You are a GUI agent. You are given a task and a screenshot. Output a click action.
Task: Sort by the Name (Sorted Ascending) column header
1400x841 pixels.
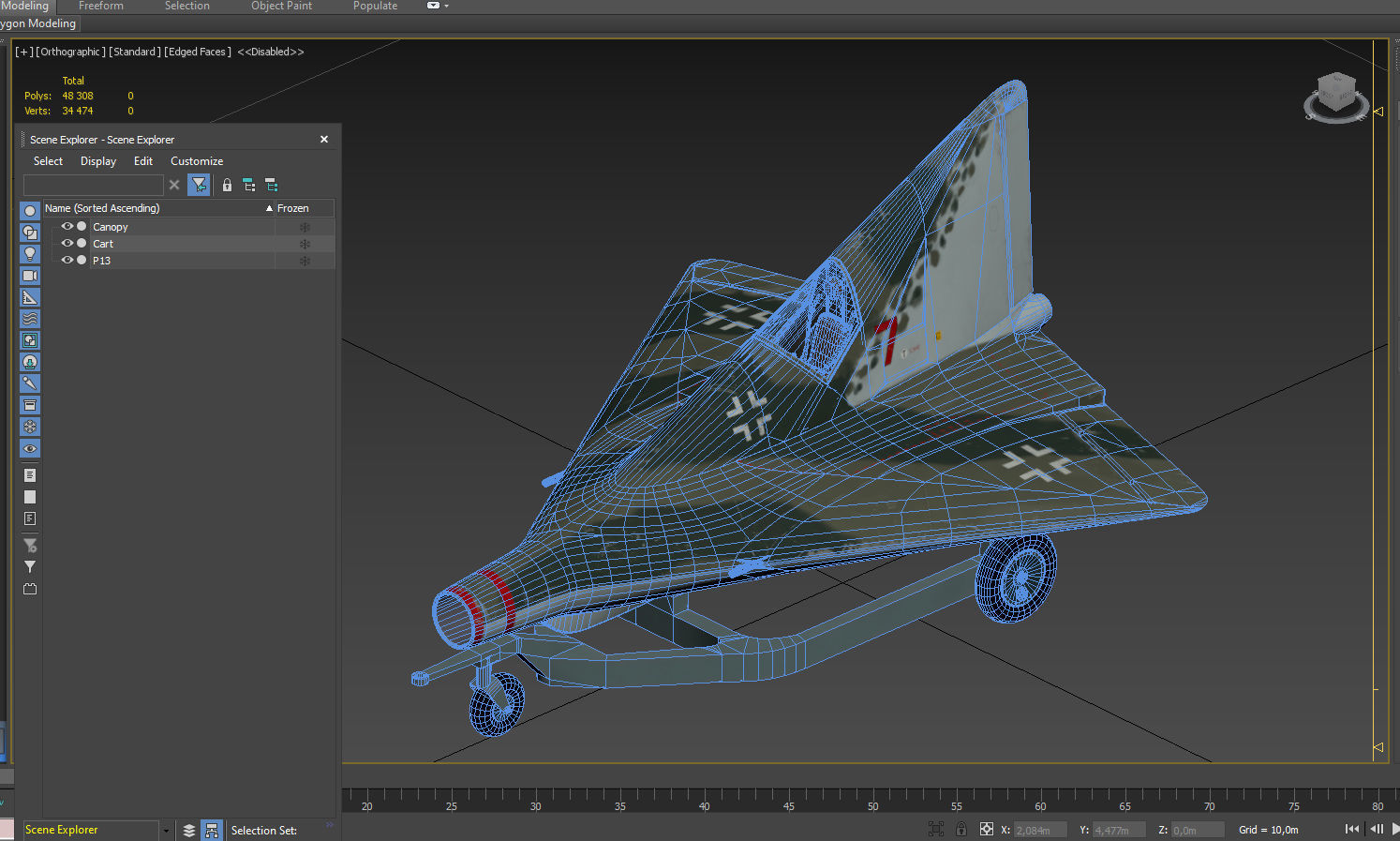point(158,208)
